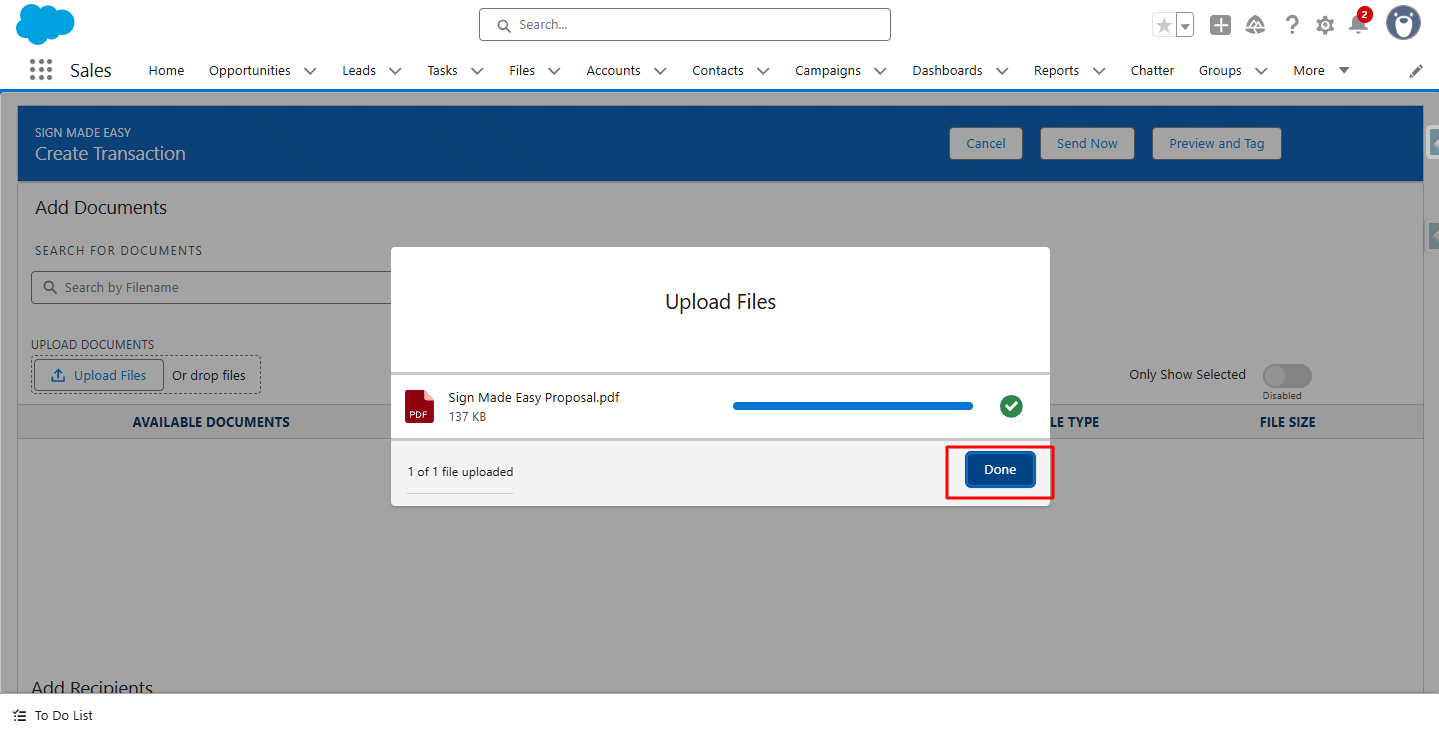
Task: Open the Contacts tab
Action: click(718, 71)
